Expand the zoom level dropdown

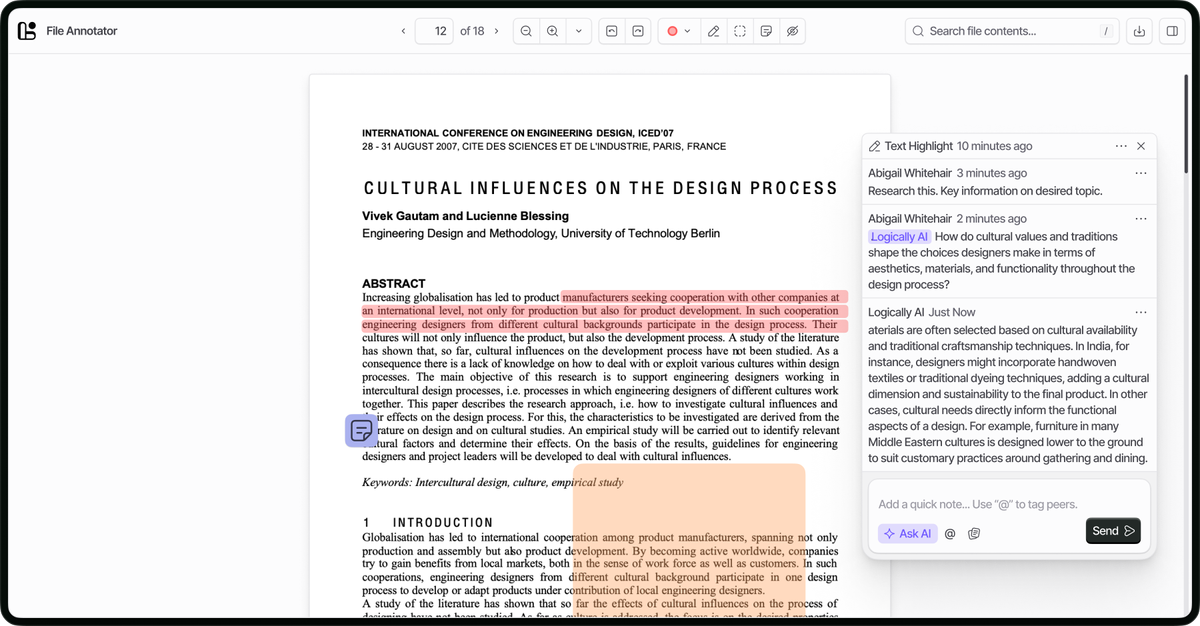[578, 31]
